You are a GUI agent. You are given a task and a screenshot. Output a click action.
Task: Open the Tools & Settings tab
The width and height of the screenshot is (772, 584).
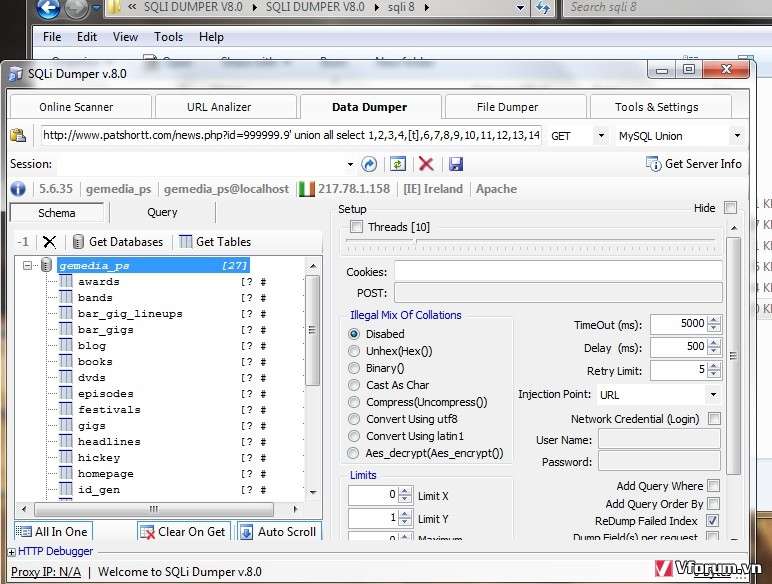pos(656,107)
